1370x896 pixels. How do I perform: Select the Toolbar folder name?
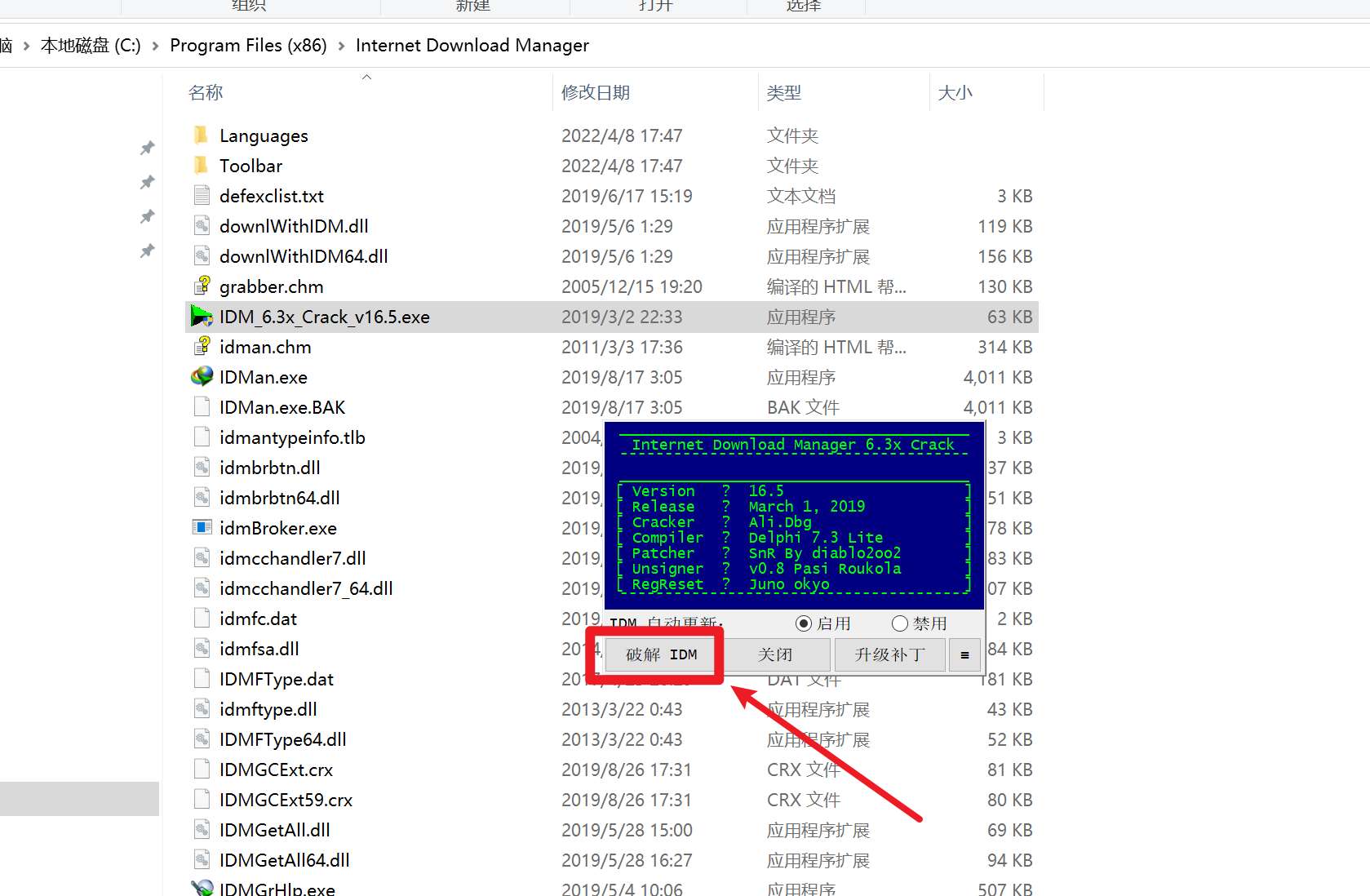[x=251, y=166]
